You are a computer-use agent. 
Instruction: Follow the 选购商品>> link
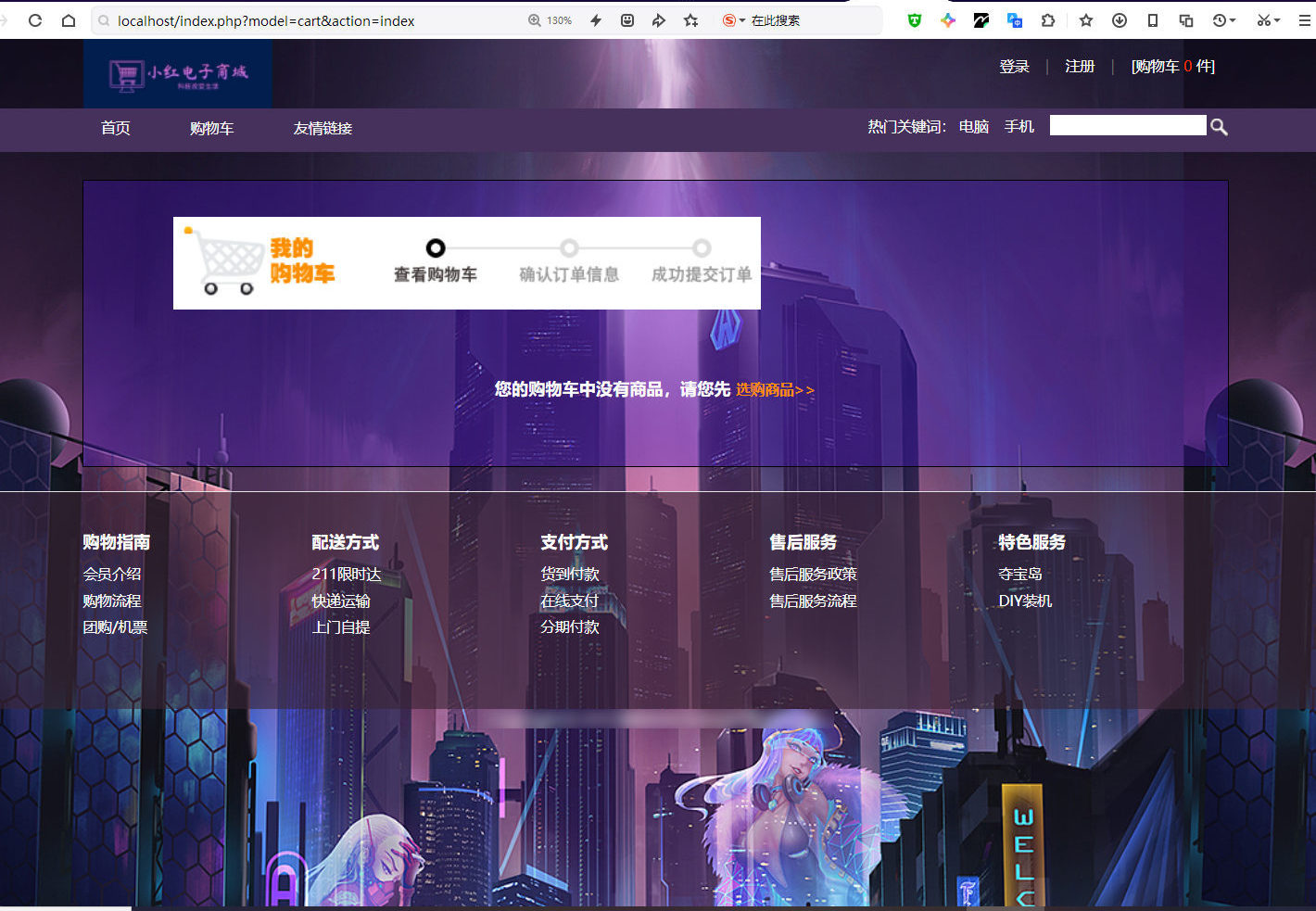tap(776, 390)
